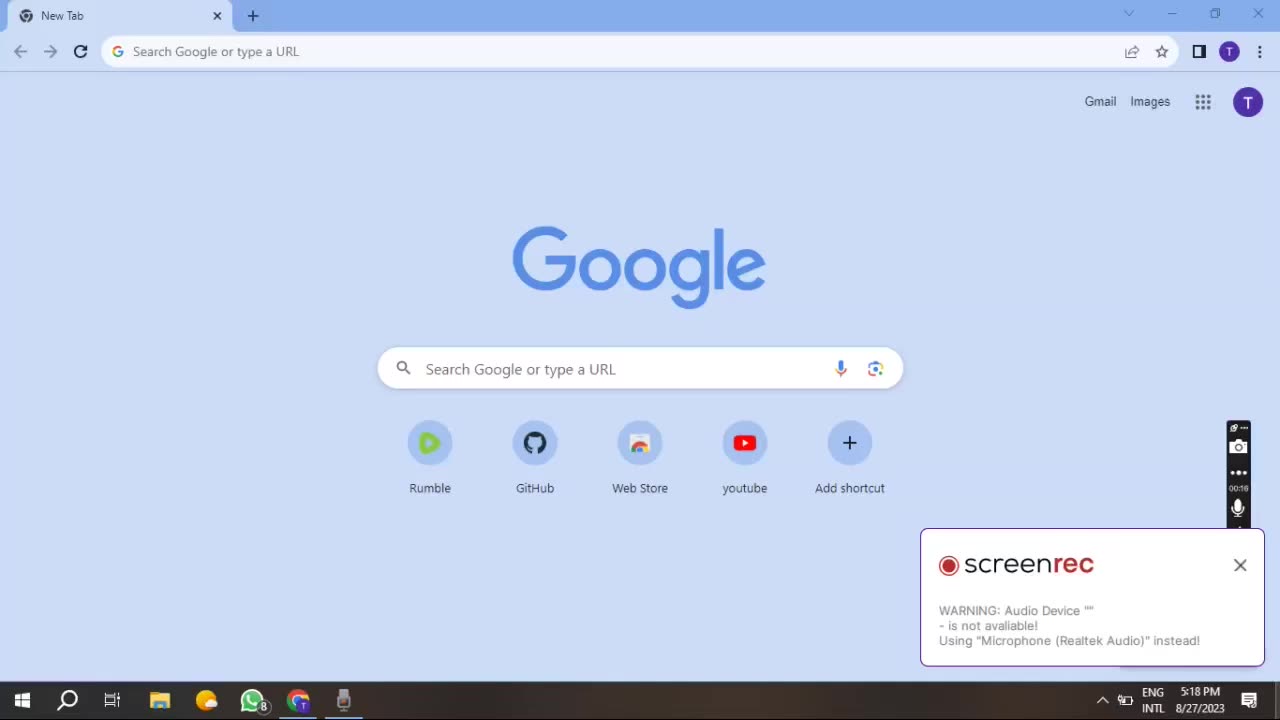1280x720 pixels.
Task: Bookmark this tab with the star icon
Action: pyautogui.click(x=1162, y=52)
